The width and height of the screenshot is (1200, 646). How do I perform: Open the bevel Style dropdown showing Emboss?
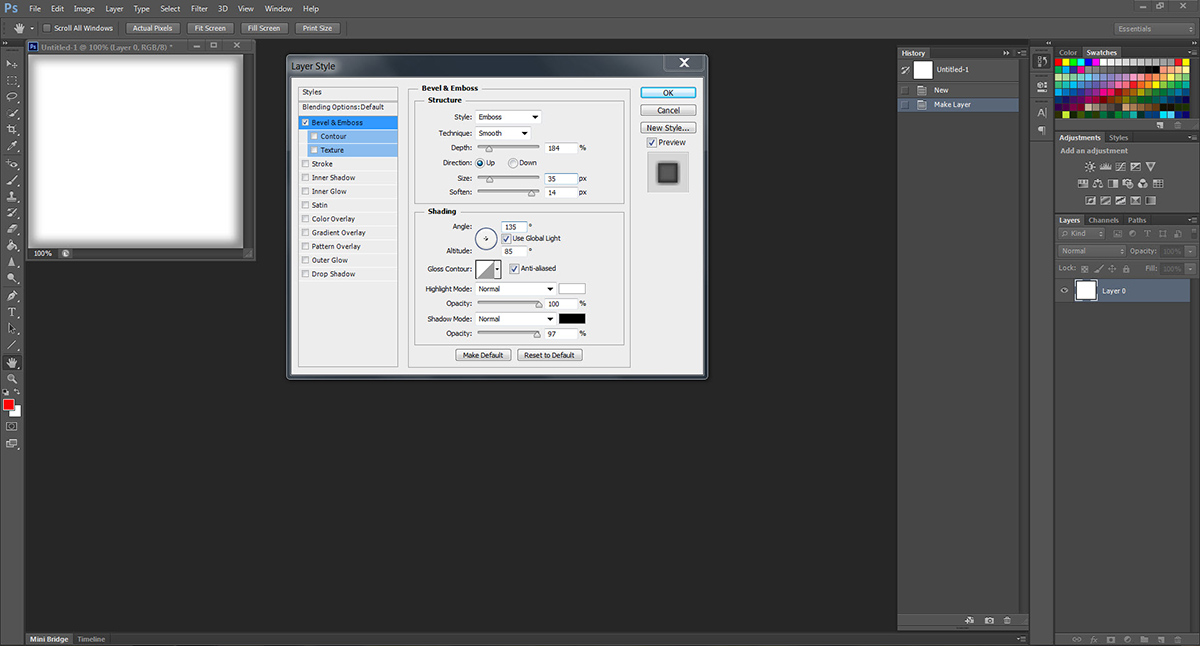(508, 117)
